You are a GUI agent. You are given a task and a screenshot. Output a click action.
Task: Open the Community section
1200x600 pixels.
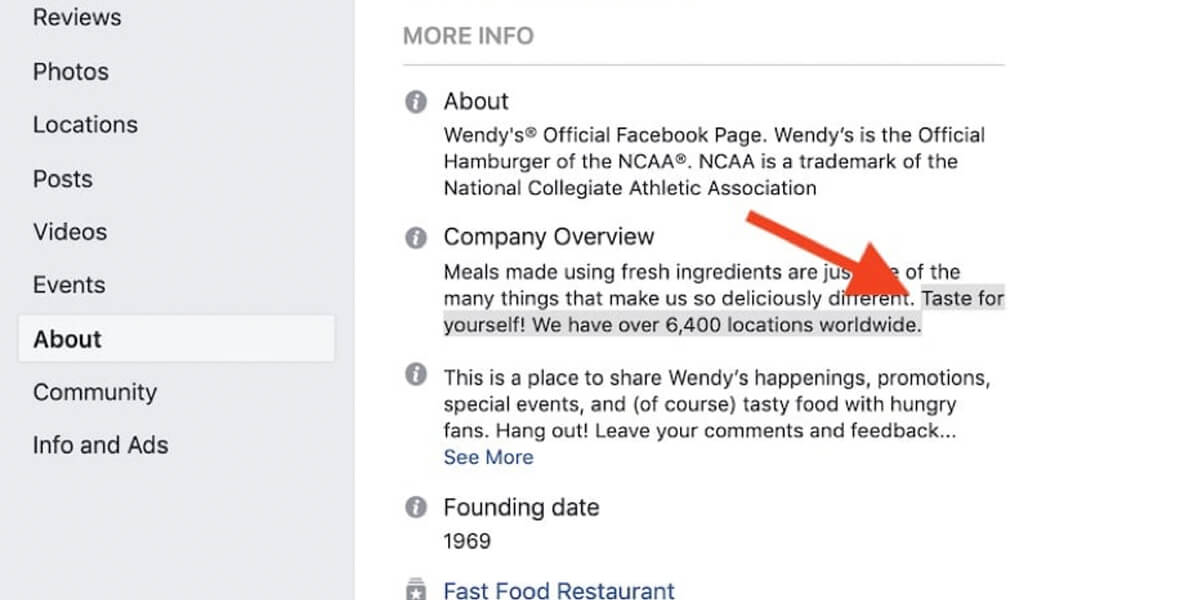coord(94,392)
